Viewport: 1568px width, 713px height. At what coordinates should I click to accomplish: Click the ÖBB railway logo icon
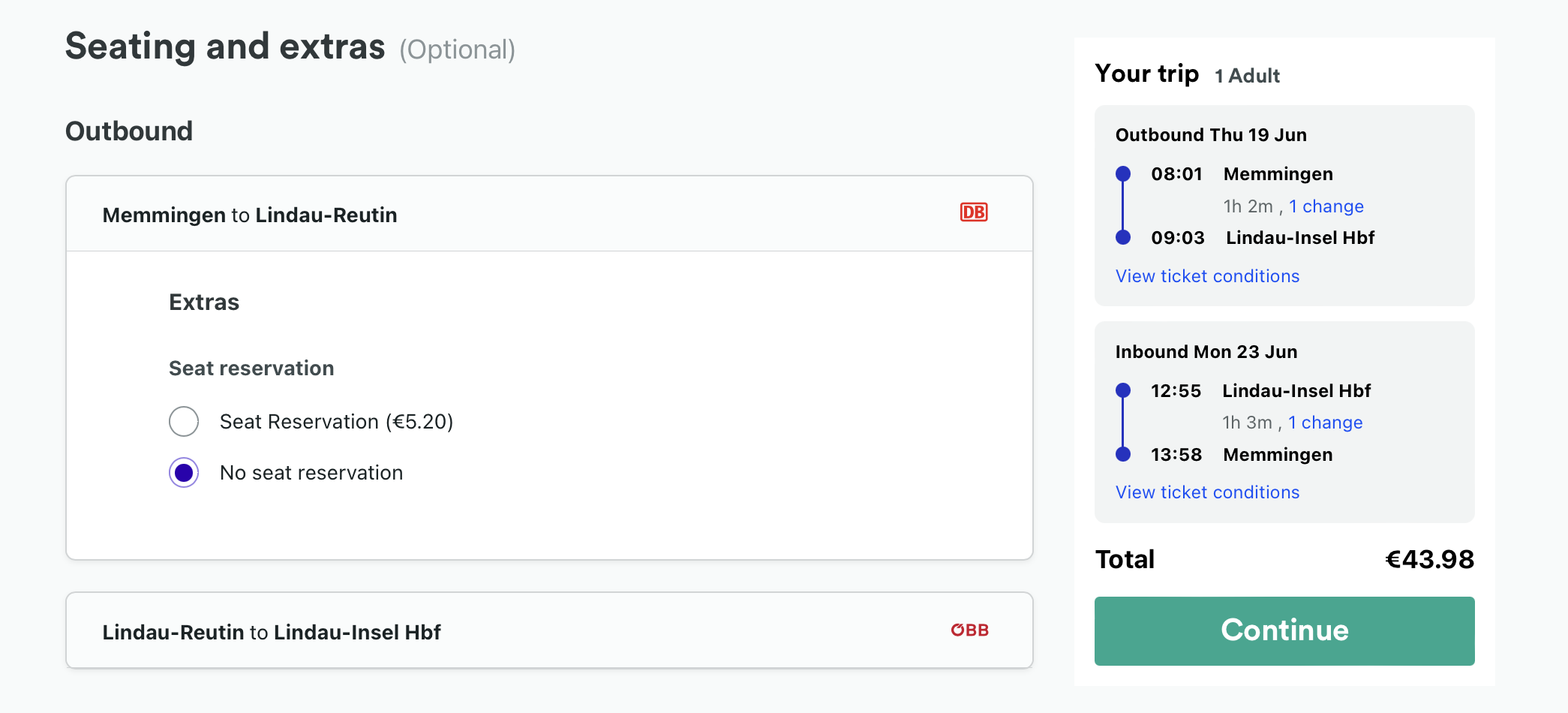pyautogui.click(x=969, y=630)
